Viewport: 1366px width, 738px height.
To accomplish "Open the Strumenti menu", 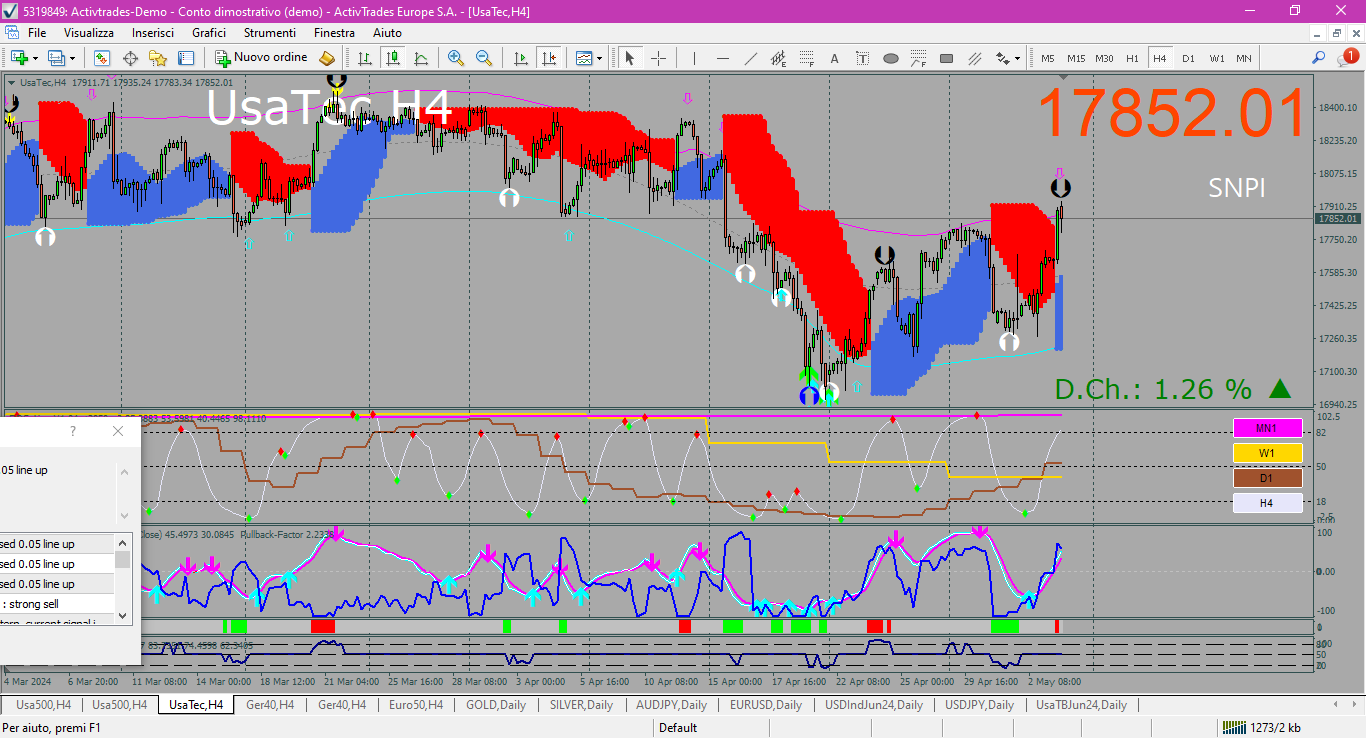I will [270, 33].
